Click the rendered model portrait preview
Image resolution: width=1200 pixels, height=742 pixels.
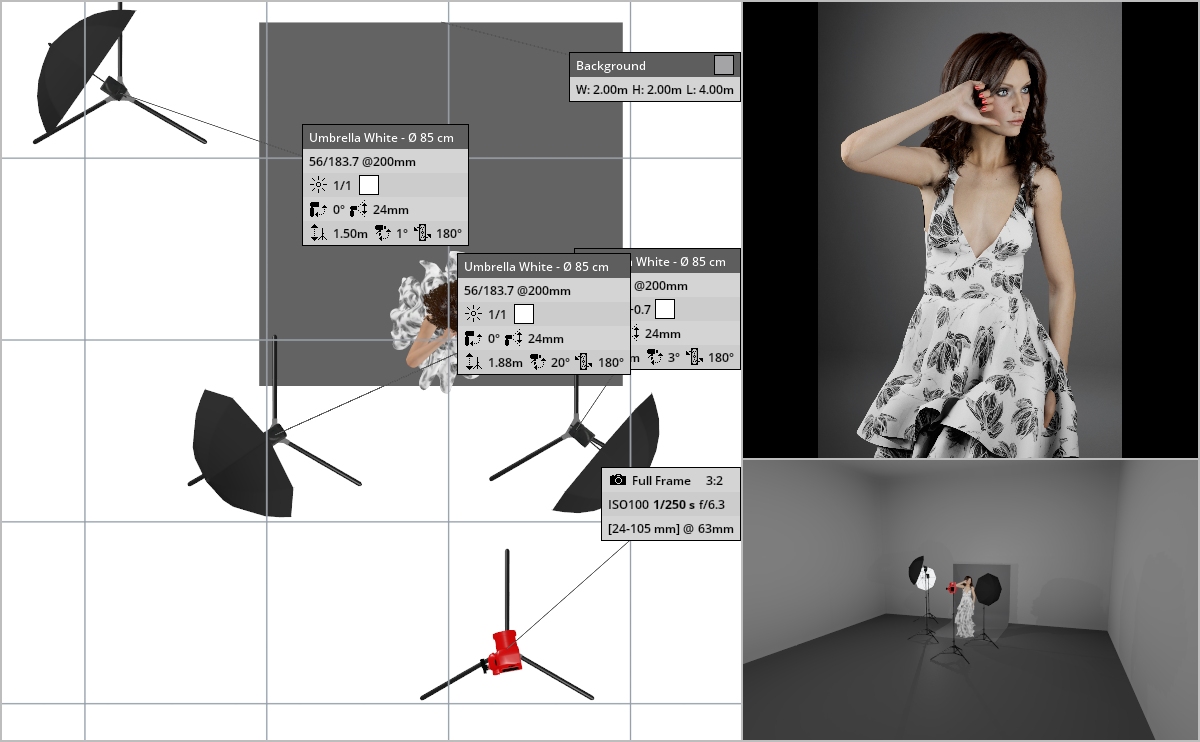coord(970,230)
